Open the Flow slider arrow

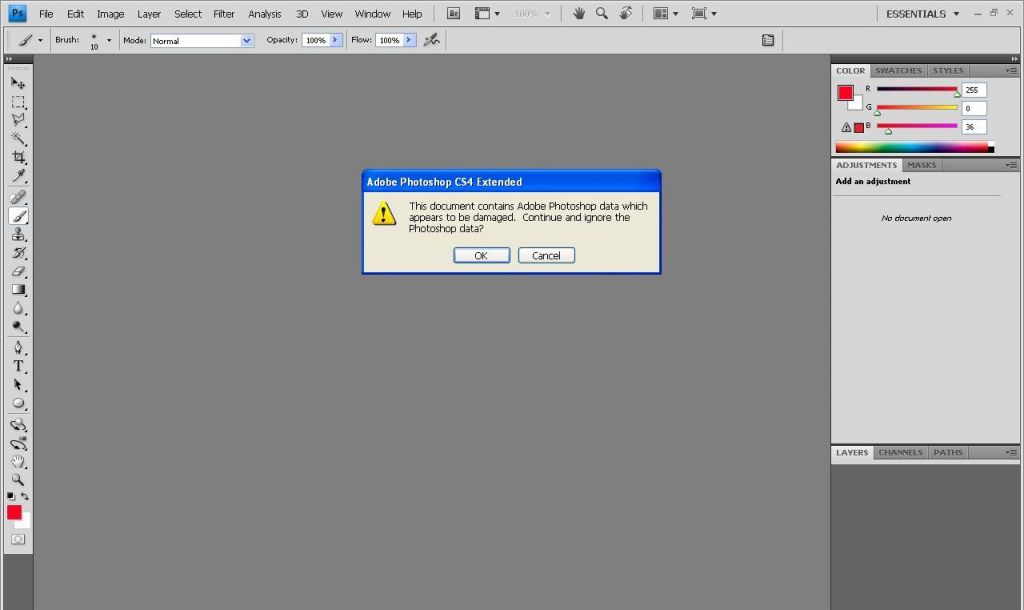click(x=409, y=40)
